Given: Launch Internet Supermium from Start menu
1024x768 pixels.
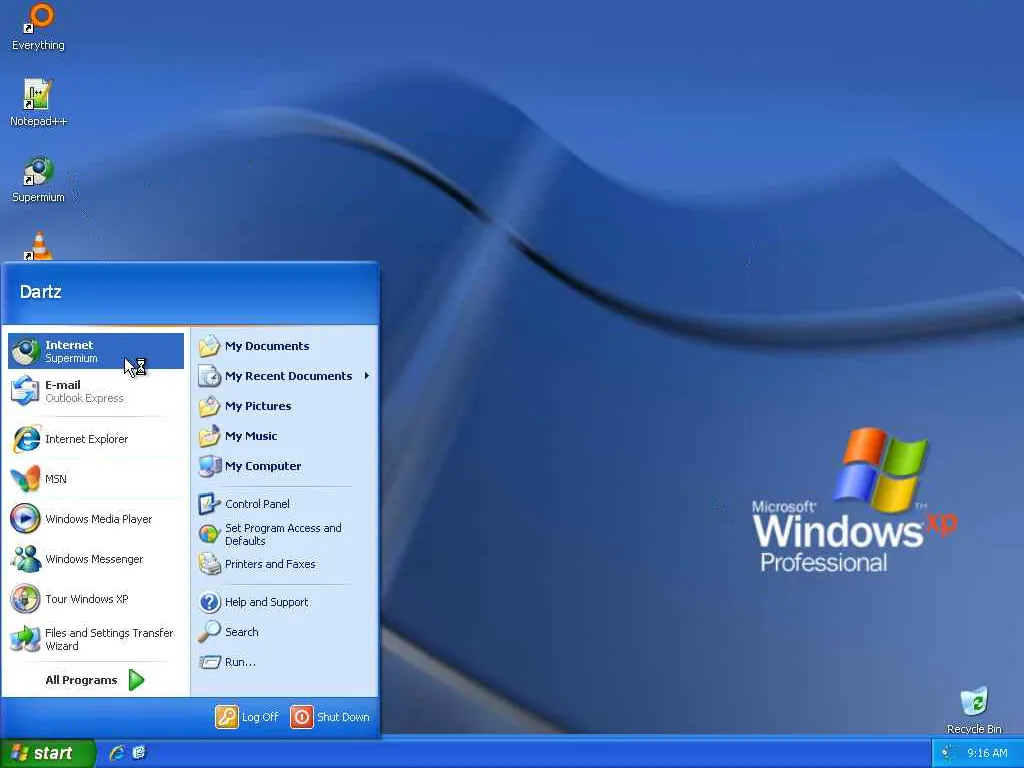Looking at the screenshot, I should pyautogui.click(x=96, y=351).
